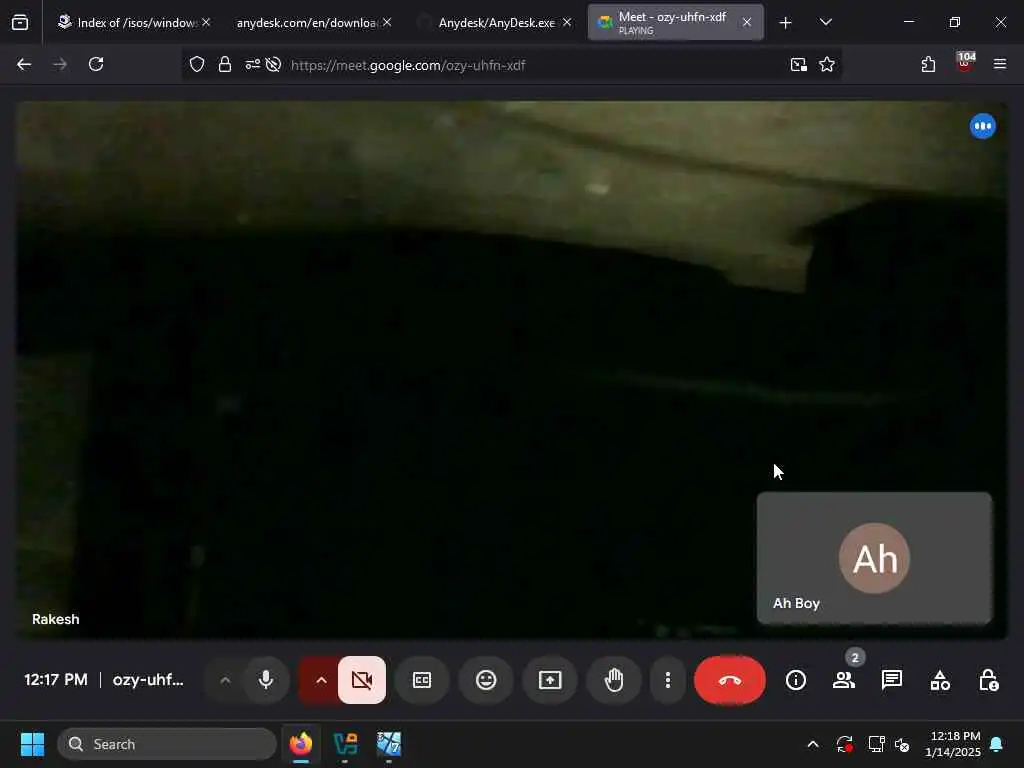Show participants list people icon
1024x768 pixels.
pyautogui.click(x=844, y=680)
